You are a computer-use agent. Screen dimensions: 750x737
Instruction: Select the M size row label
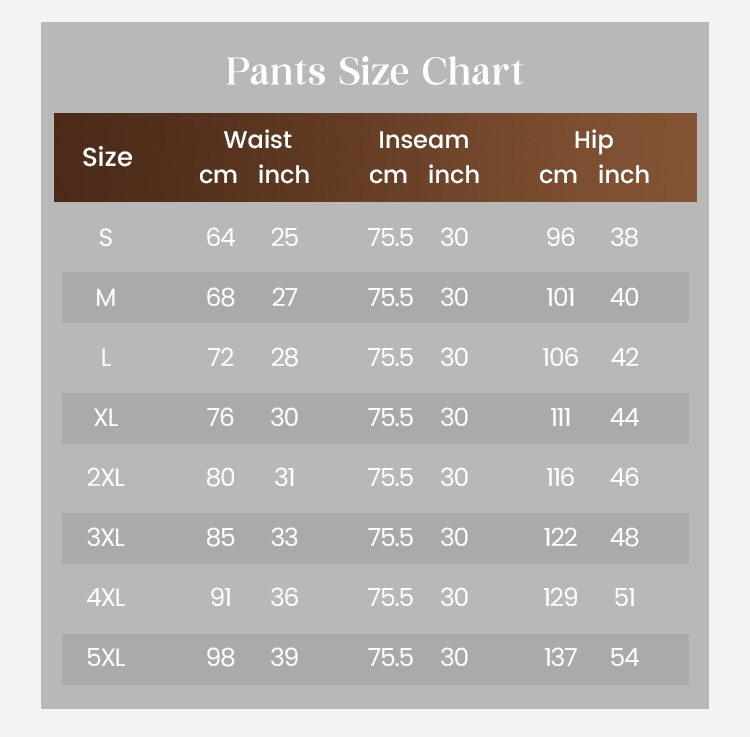(105, 298)
